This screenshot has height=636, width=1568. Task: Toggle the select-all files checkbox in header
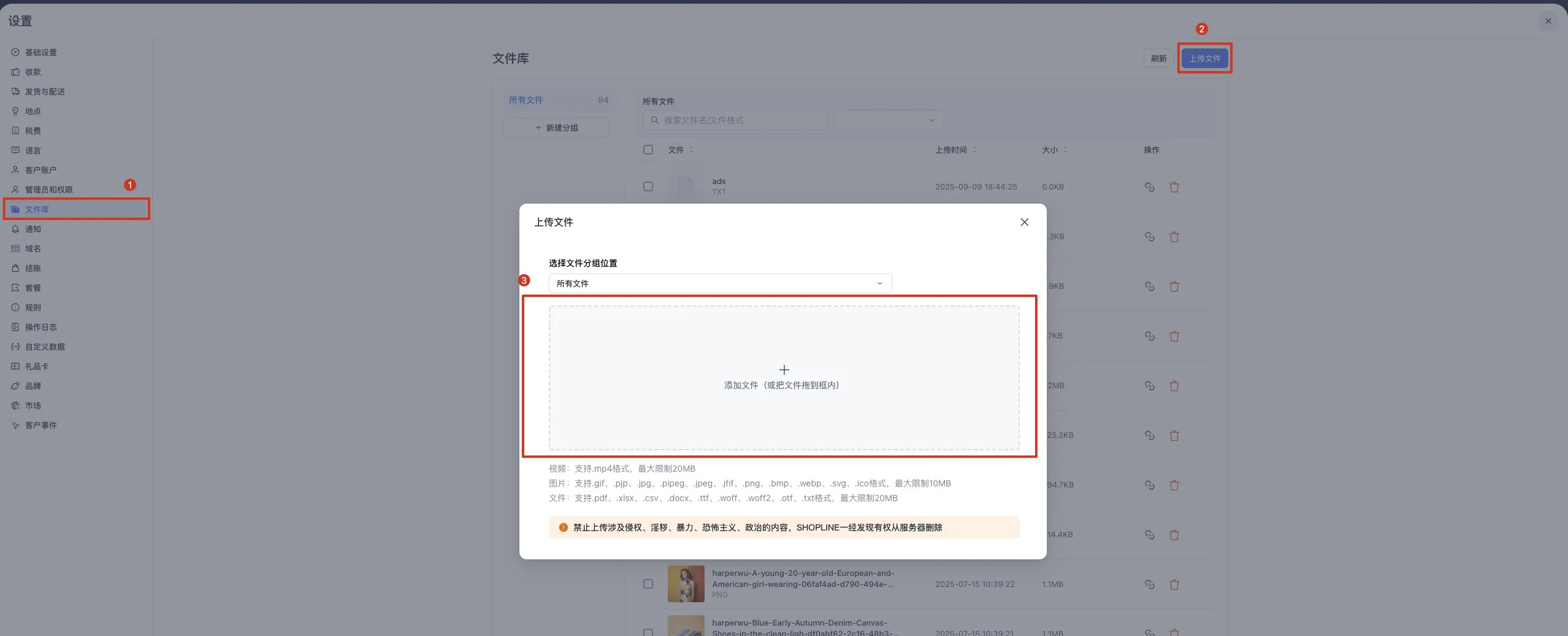[x=648, y=150]
